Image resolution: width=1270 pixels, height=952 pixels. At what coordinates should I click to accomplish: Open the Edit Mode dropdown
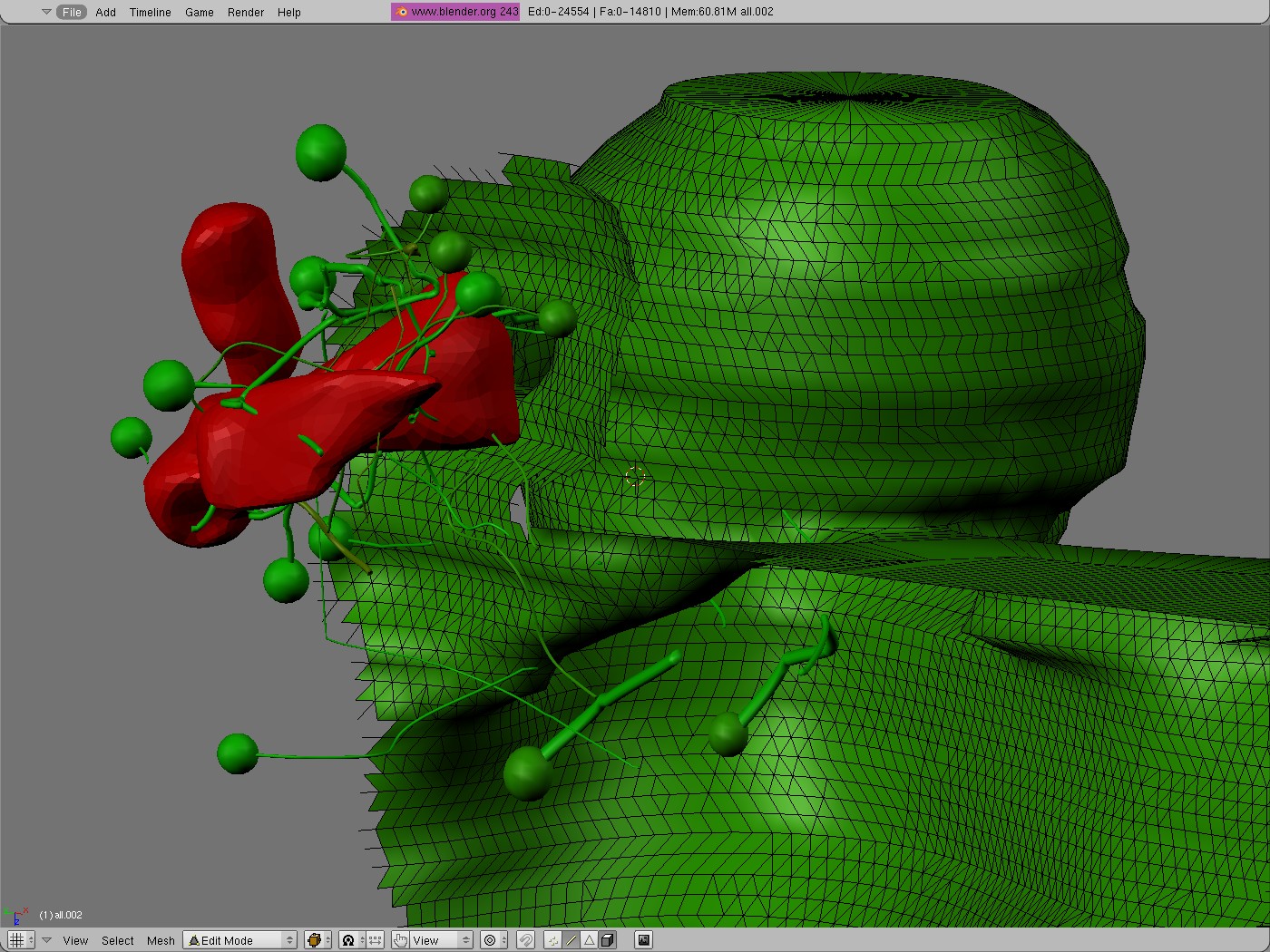pyautogui.click(x=239, y=940)
